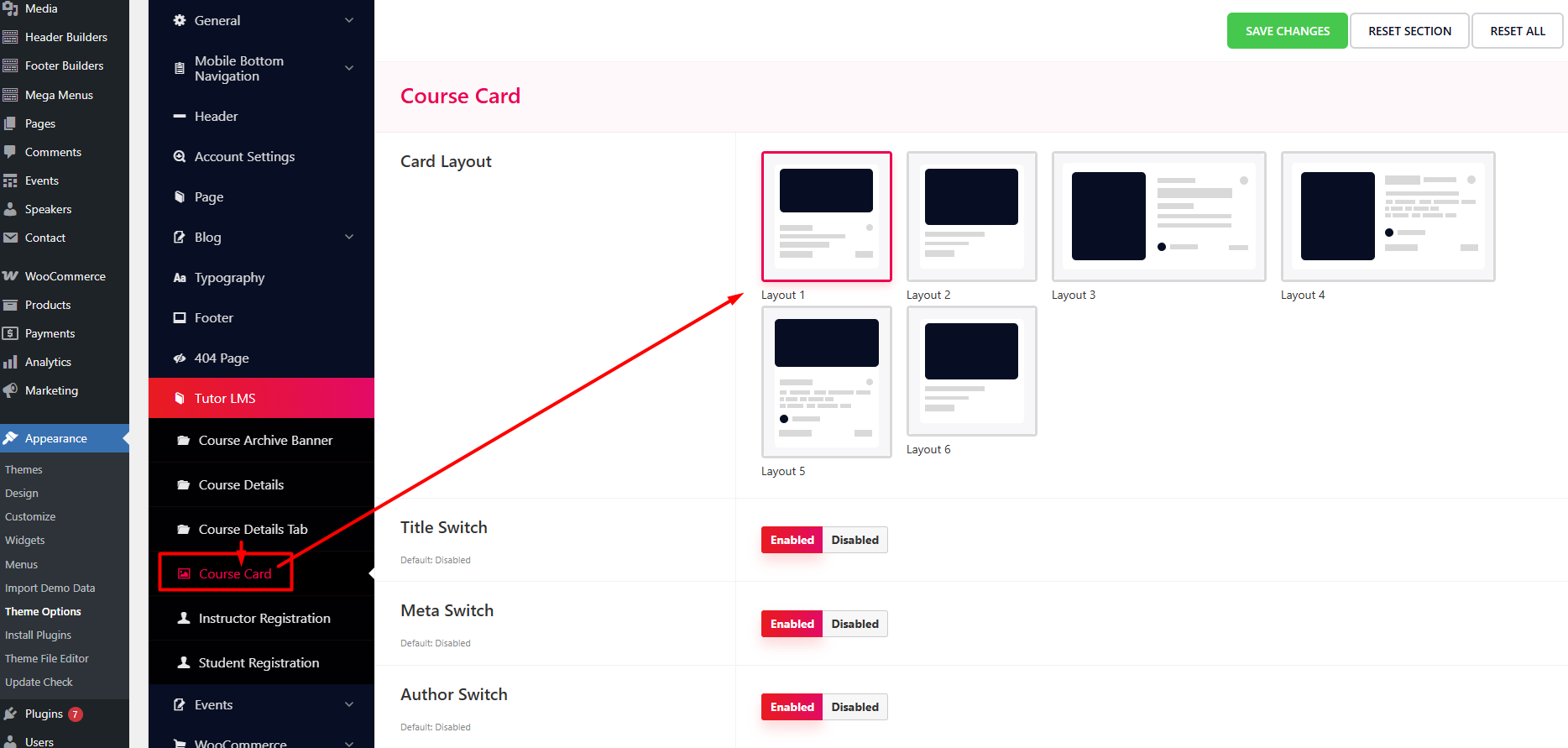
Task: Open the Page options section
Action: 261,196
